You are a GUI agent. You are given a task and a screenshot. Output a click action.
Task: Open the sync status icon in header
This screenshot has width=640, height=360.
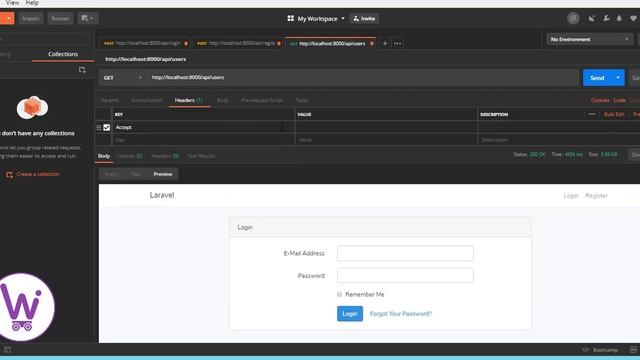(x=573, y=18)
